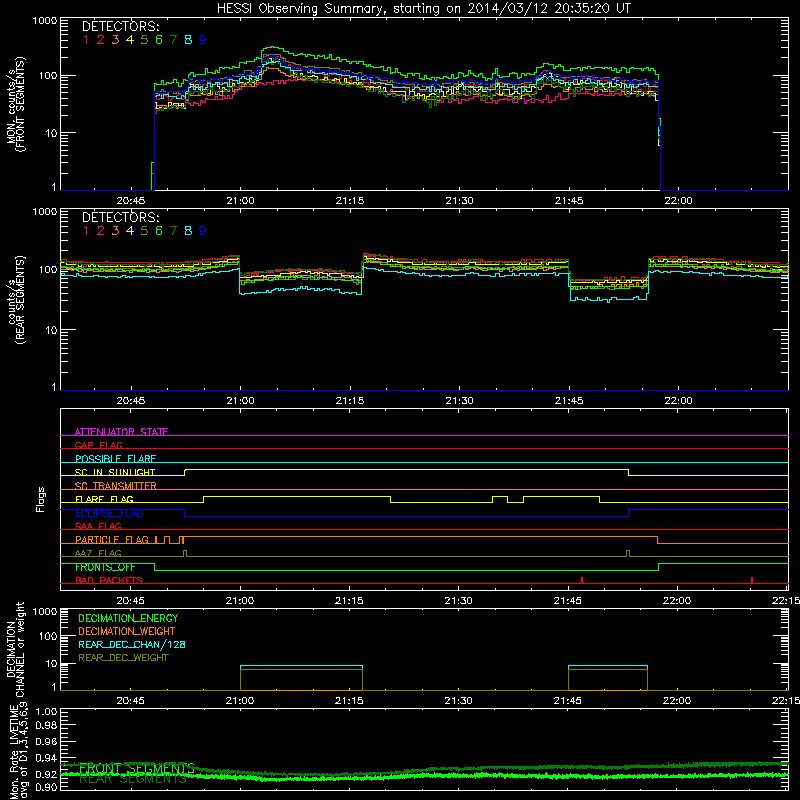Click the 22:00 tick label under front segments panel
The height and width of the screenshot is (800, 800).
679,201
